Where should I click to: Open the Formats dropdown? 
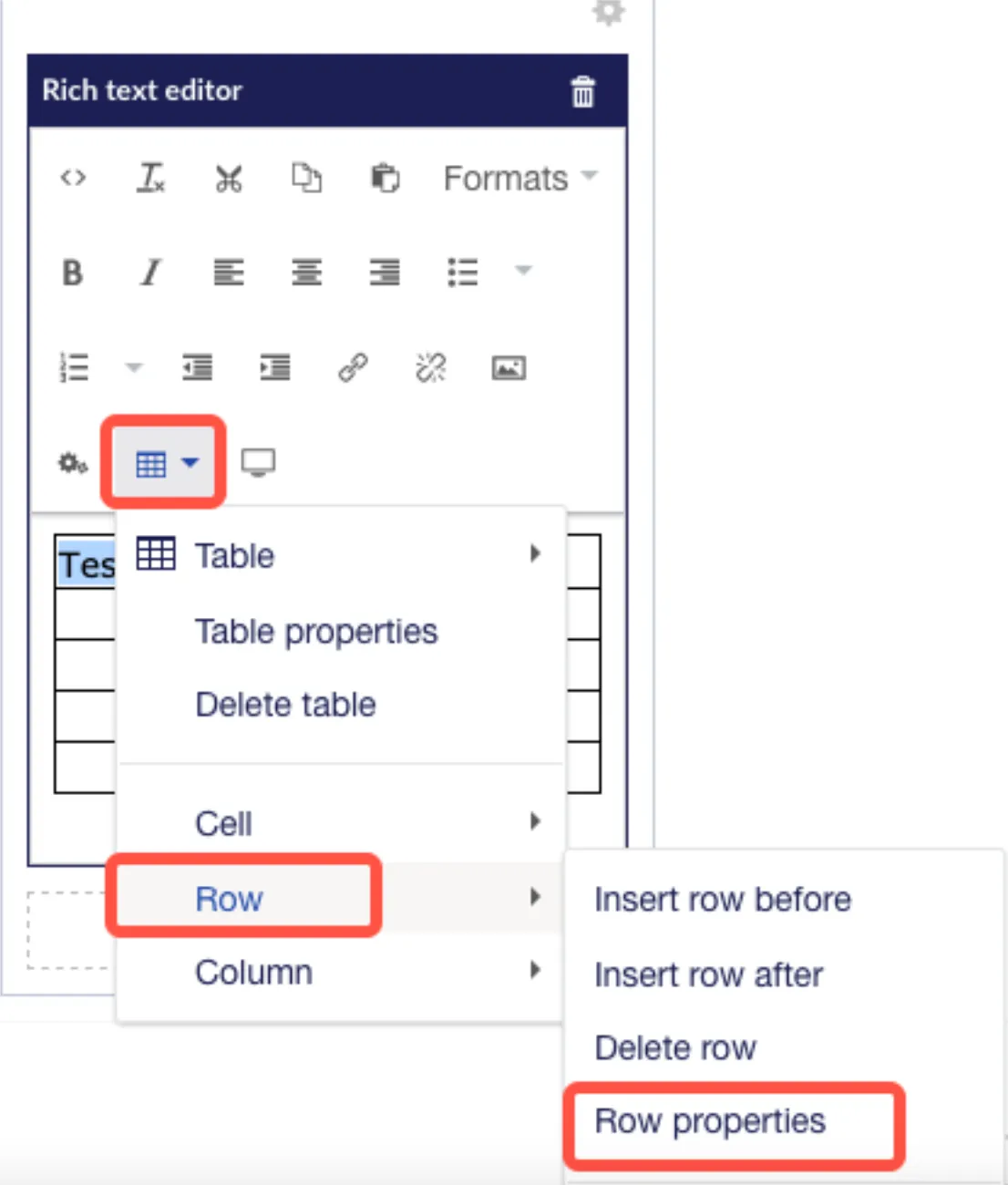520,179
